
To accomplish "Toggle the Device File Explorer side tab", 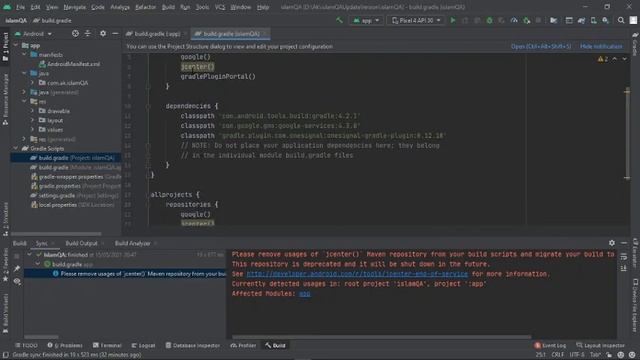I will click(635, 305).
